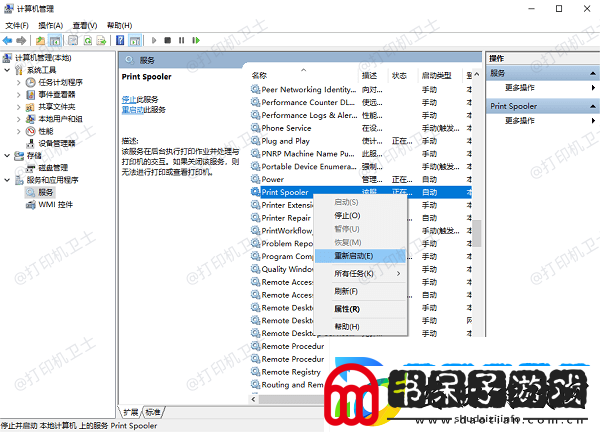Expand the Task Scheduler (任务计划程序) node
The image size is (600, 432).
[18, 82]
